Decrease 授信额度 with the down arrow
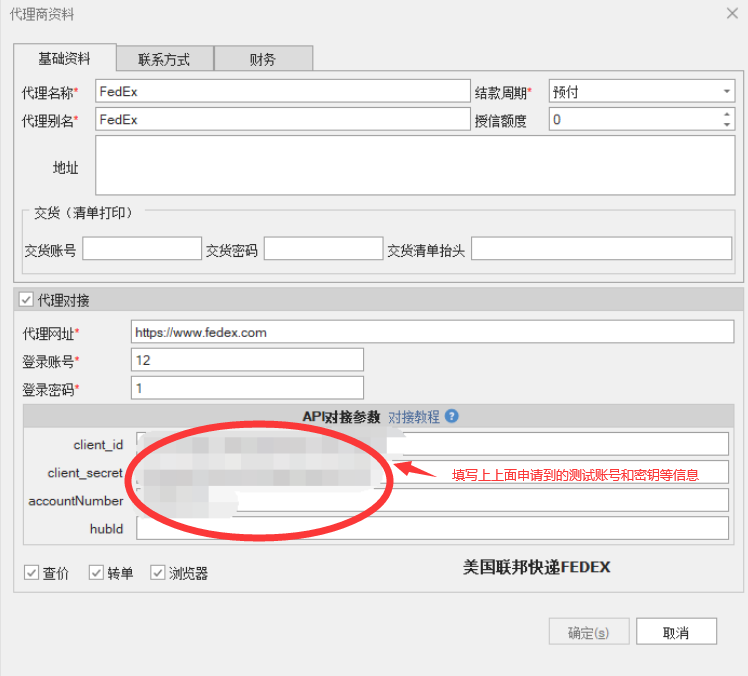 726,125
